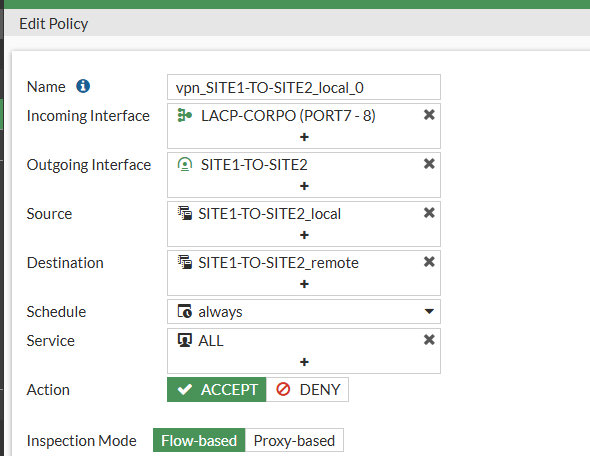The image size is (590, 456).
Task: Select Flow-based inspection mode
Action: (x=199, y=440)
